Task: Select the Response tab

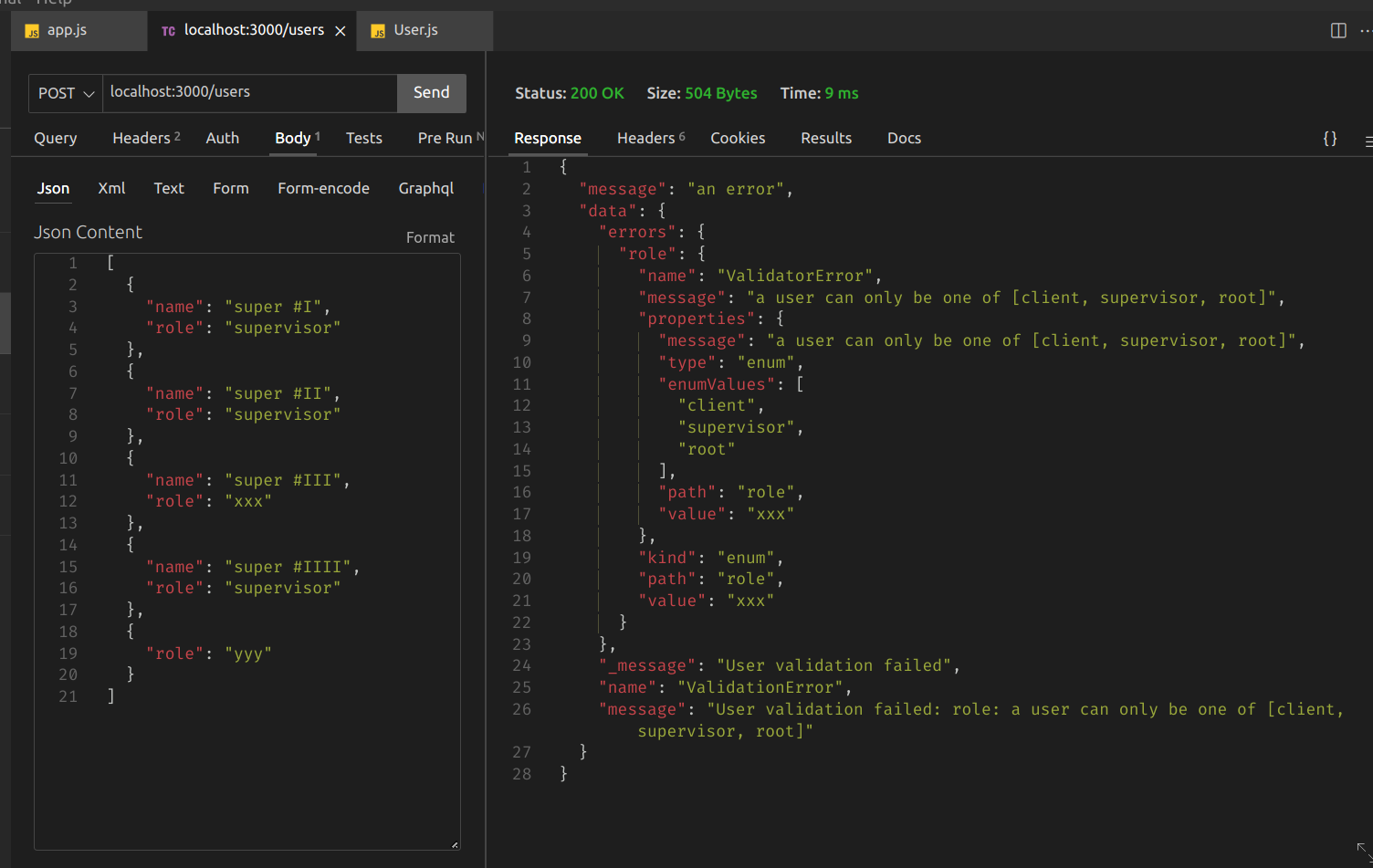Action: click(548, 138)
